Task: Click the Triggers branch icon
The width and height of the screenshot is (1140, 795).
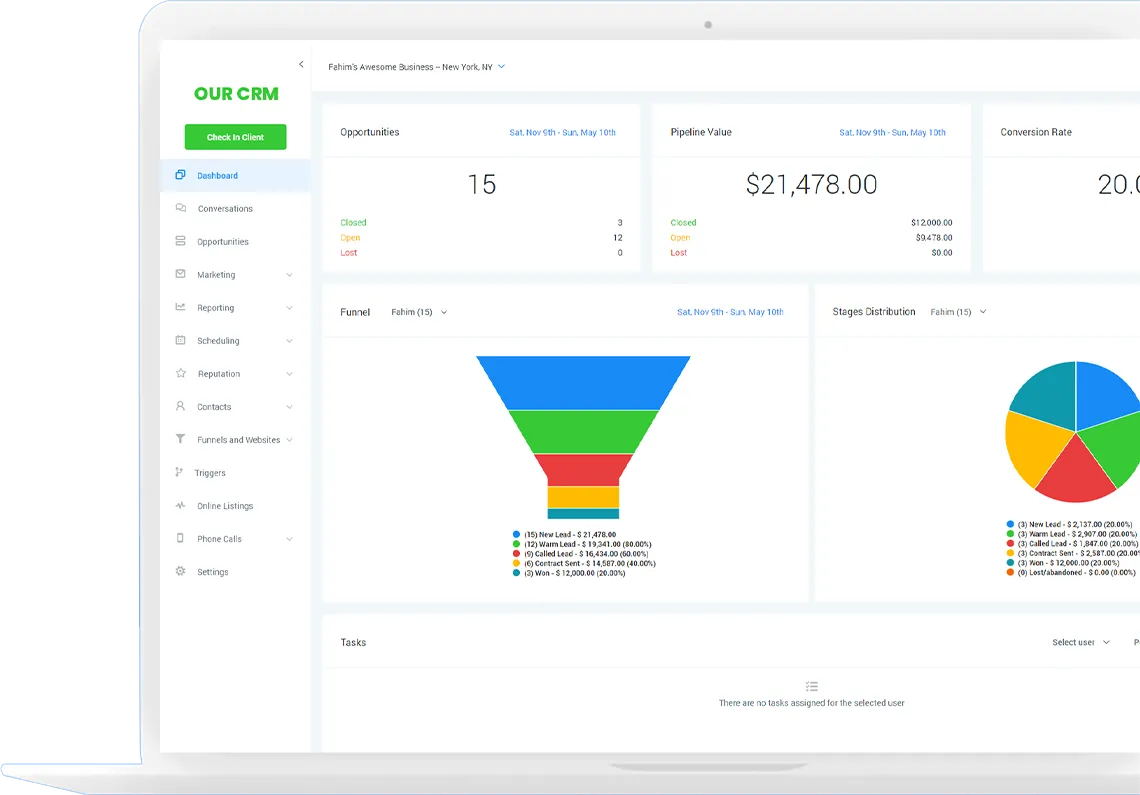Action: (x=179, y=472)
